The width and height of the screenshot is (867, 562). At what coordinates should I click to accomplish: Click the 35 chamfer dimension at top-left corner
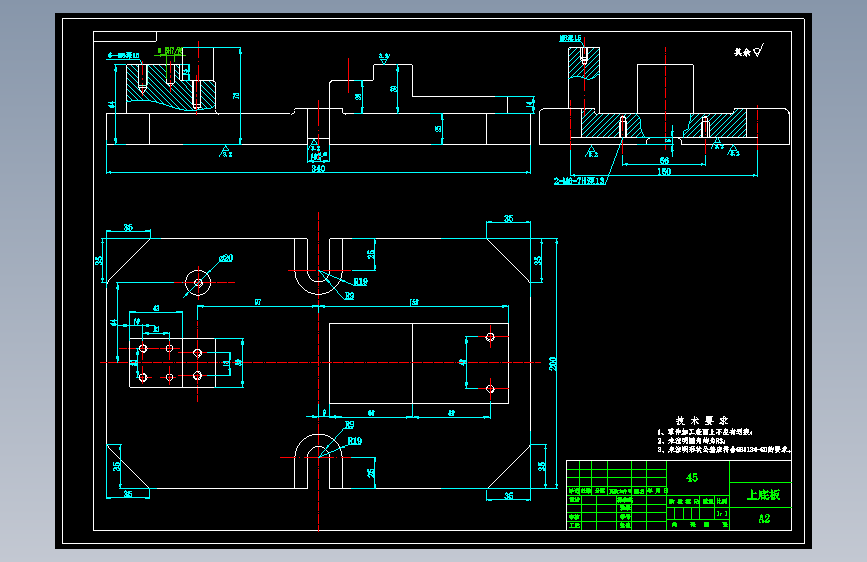point(128,227)
